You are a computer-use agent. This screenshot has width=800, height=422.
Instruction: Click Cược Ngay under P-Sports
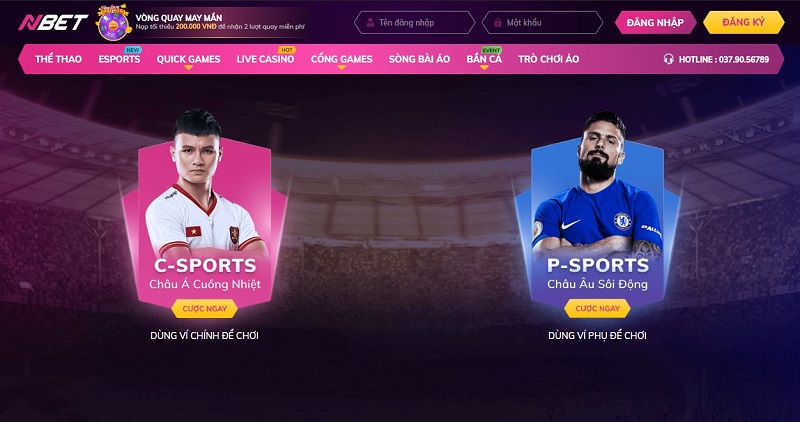[597, 309]
